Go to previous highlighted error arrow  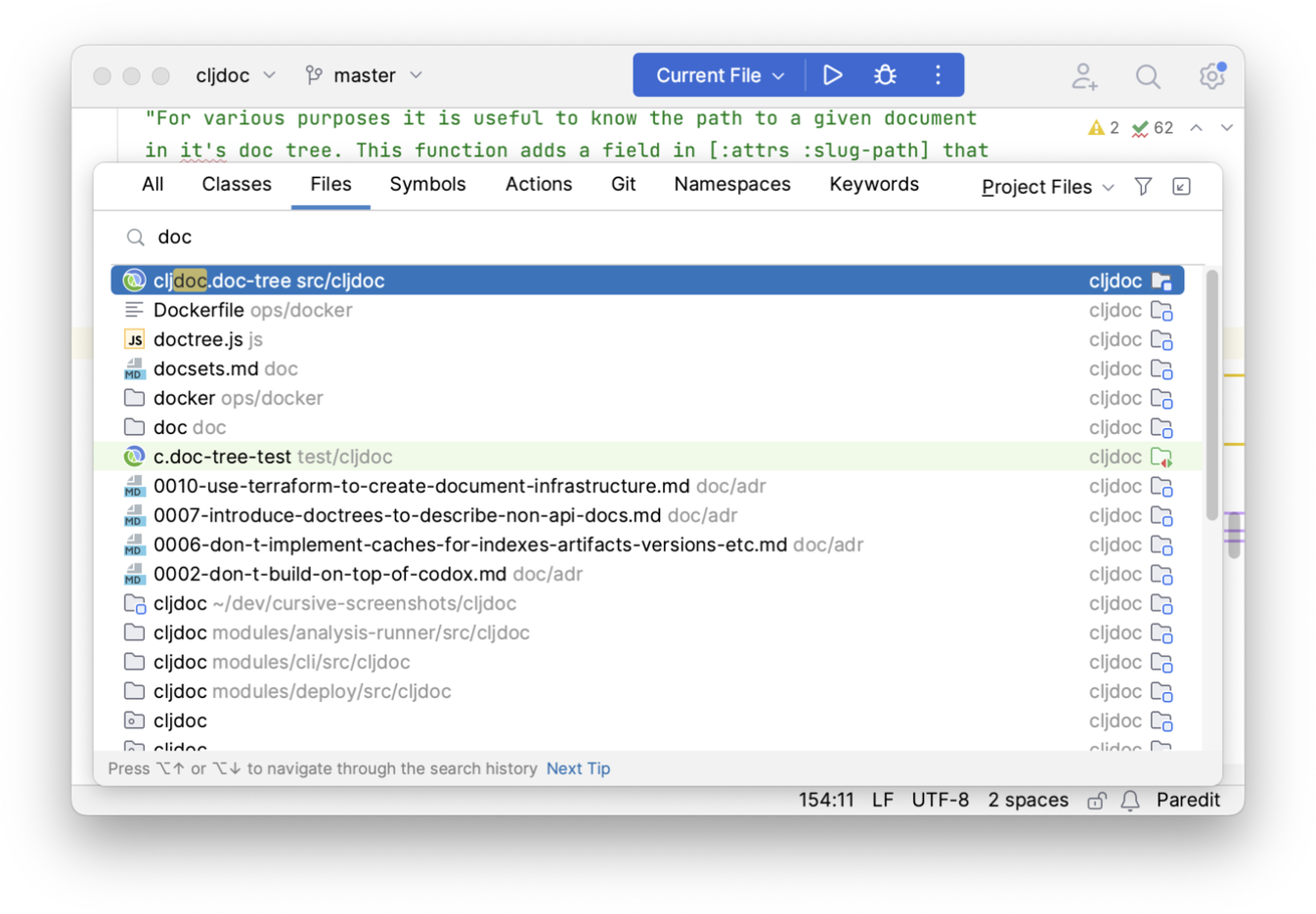click(1196, 128)
